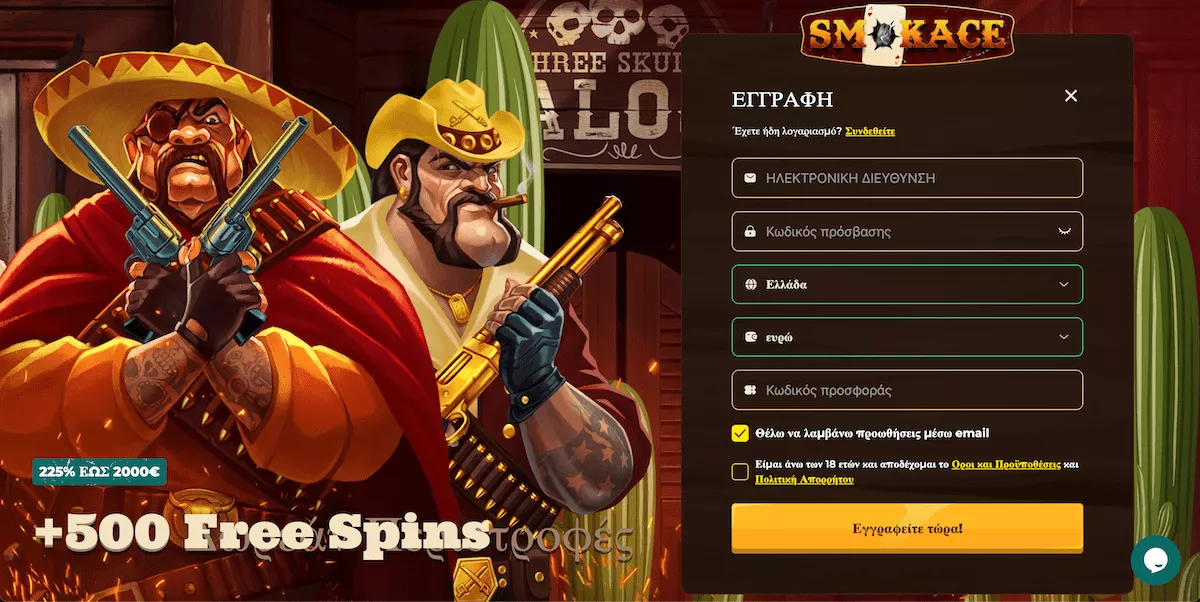
Task: Focus the ΗΛΕΚΤΡΟΝΙΚΗ ΔΙΕΥΘΥΝΣΗ input field
Action: coord(907,178)
